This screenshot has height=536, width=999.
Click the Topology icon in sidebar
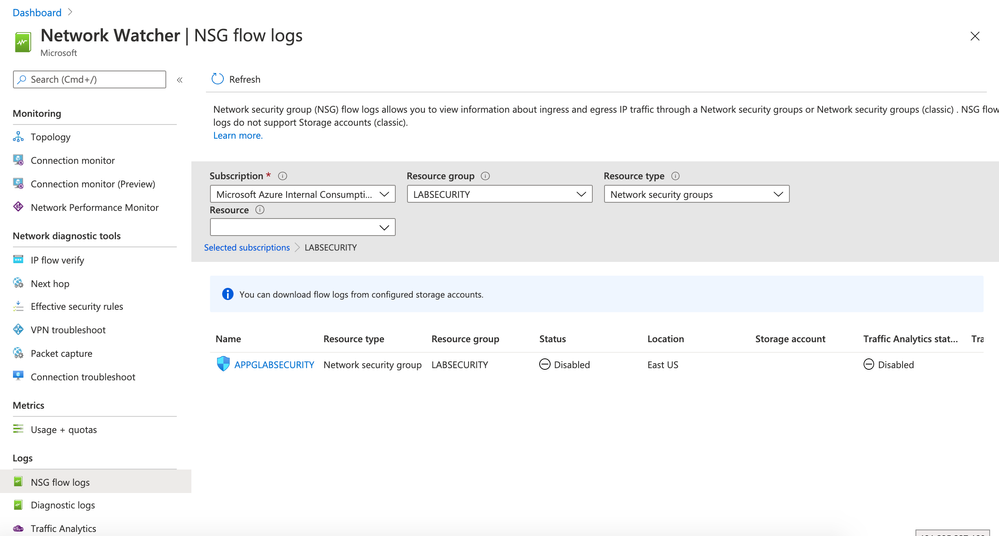click(x=18, y=137)
